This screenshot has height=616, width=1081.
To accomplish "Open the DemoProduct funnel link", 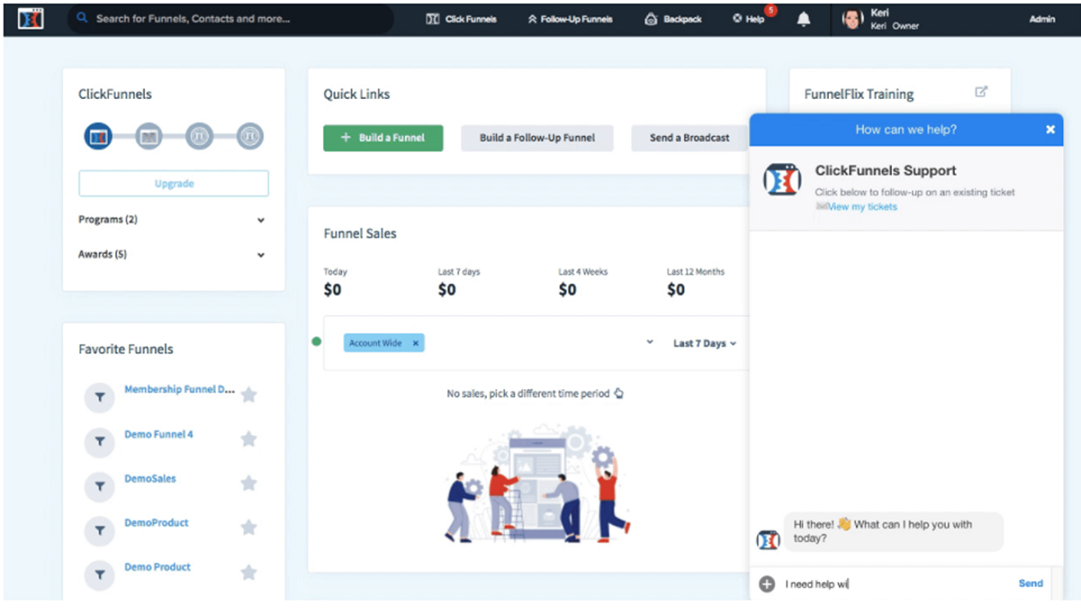I will pos(156,522).
